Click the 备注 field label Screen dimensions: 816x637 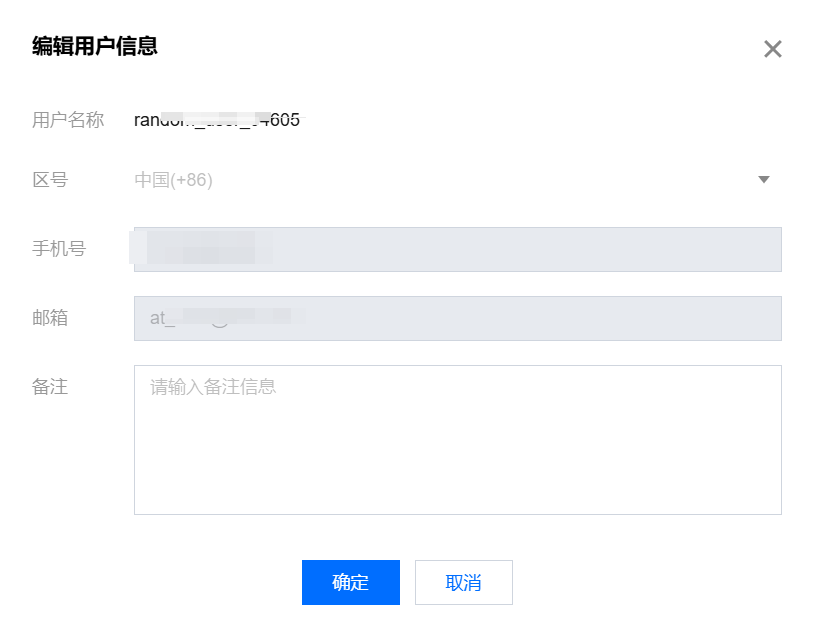pos(50,386)
